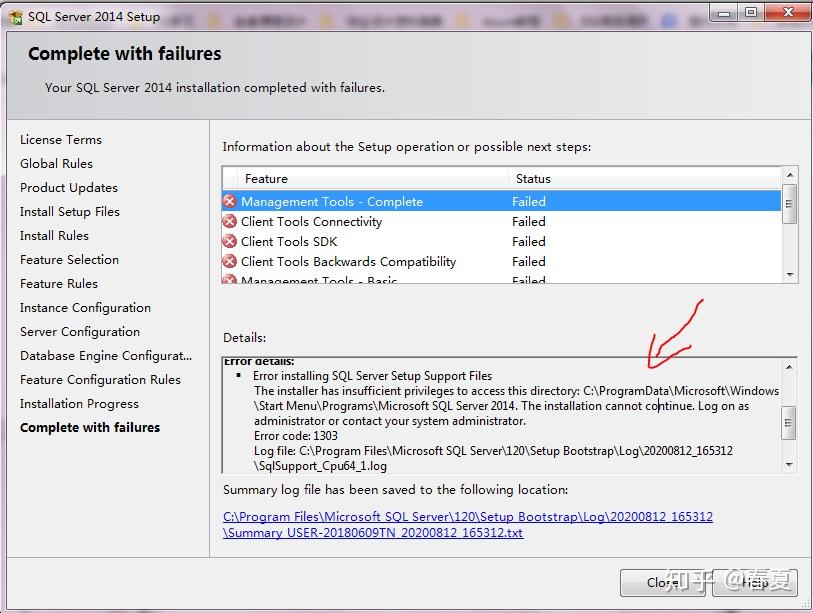Screen dimensions: 813x613
Task: Click the error icon beside Client Tools Backwards Compatibility
Action: [x=230, y=261]
